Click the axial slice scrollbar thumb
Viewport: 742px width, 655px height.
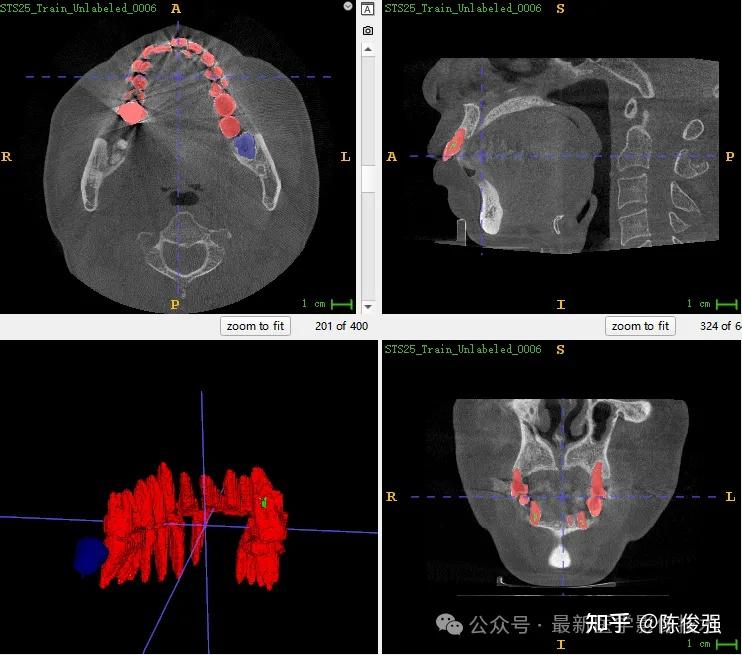(368, 179)
